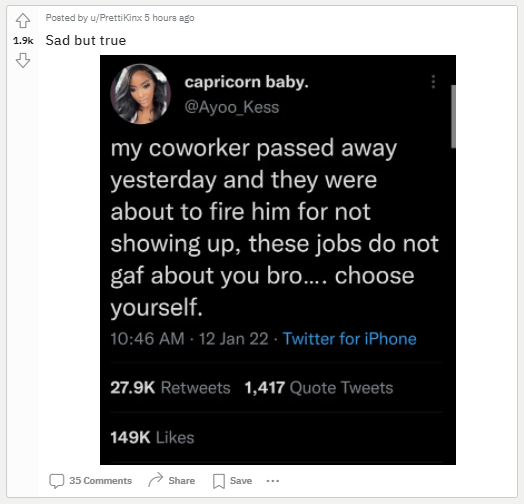View the 149K Likes list
The height and width of the screenshot is (504, 524).
[152, 437]
